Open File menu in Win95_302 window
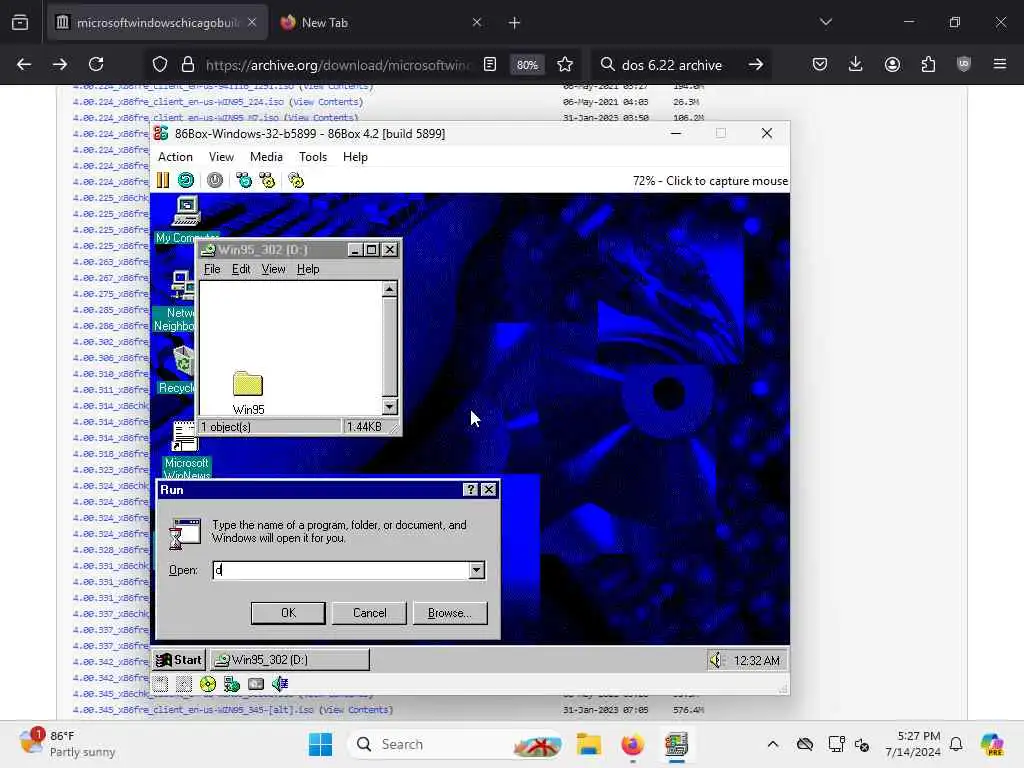 pos(212,269)
